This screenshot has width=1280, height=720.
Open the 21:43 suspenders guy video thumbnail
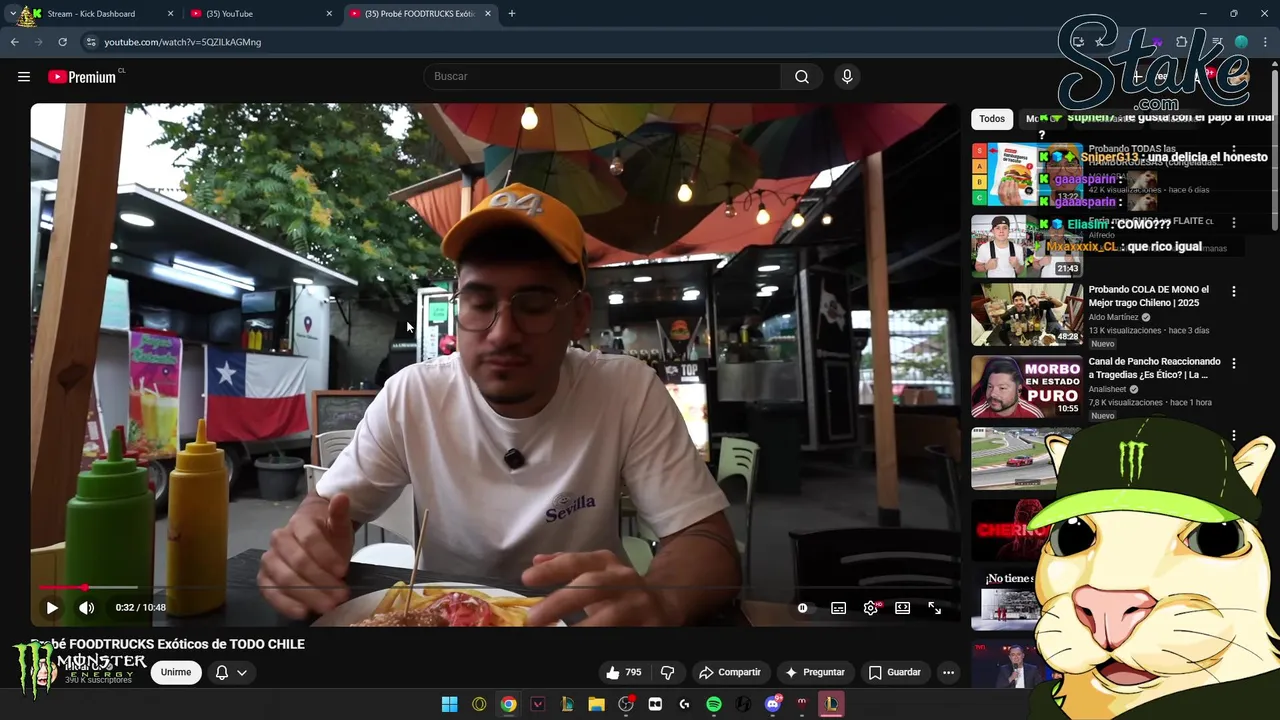pos(1027,245)
